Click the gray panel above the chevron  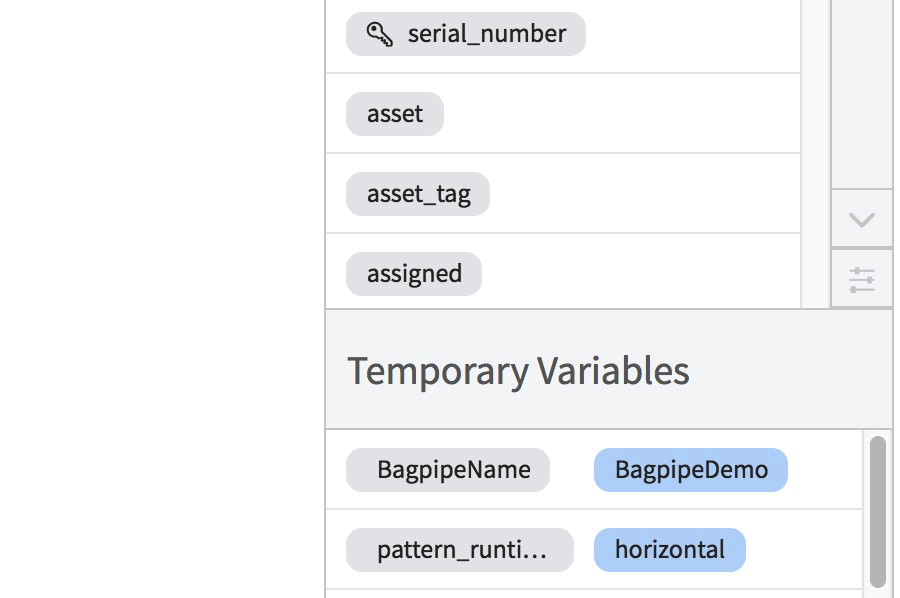coord(862,94)
